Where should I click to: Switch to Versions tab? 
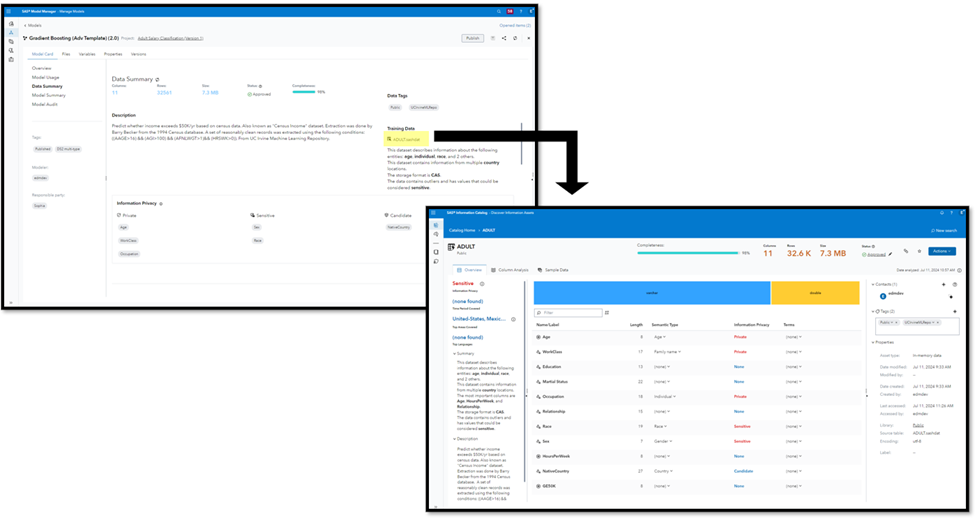tap(139, 54)
